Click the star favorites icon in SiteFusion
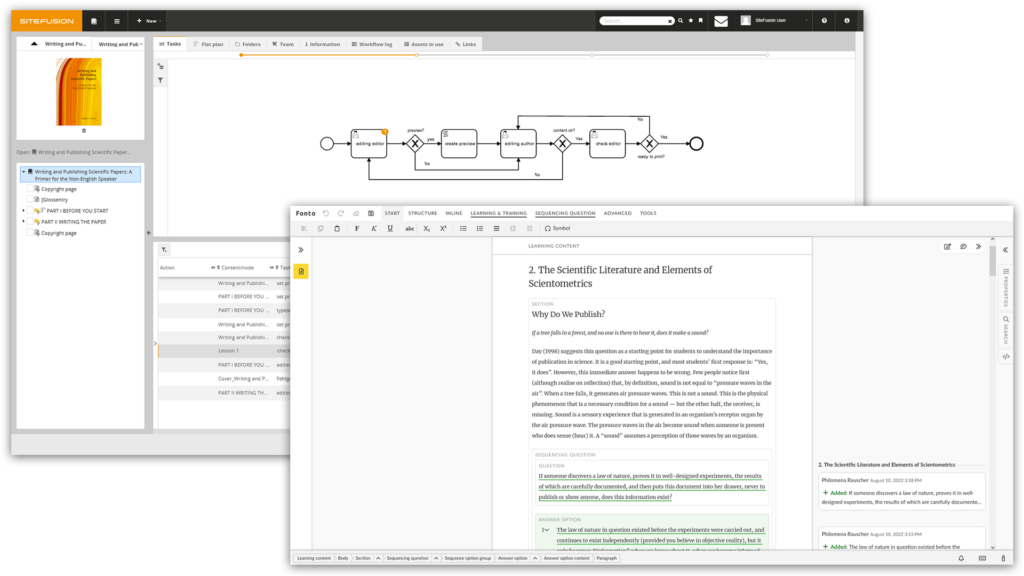The image size is (1024, 576). coord(691,20)
